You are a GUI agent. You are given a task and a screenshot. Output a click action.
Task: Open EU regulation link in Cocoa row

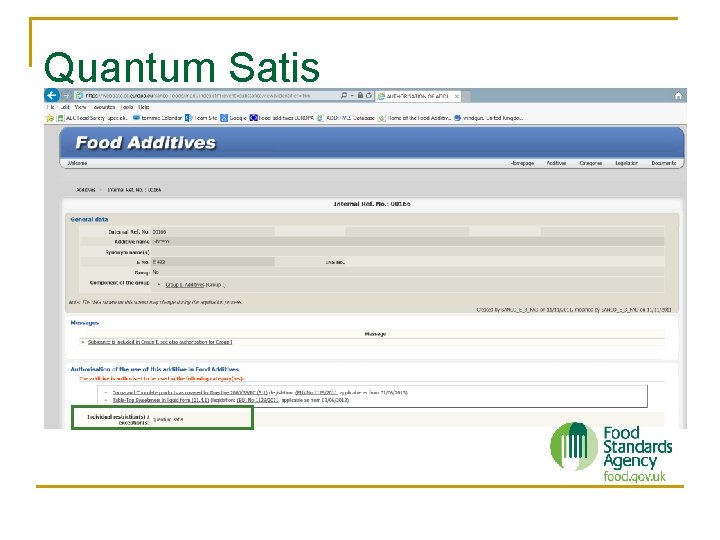click(316, 393)
